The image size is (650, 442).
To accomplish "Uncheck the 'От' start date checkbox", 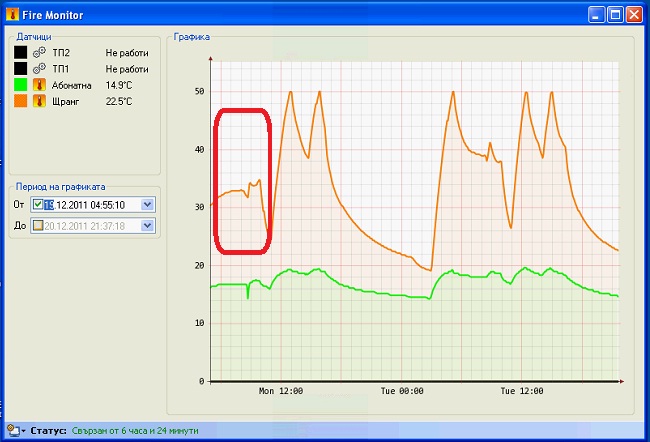I will pos(38,205).
